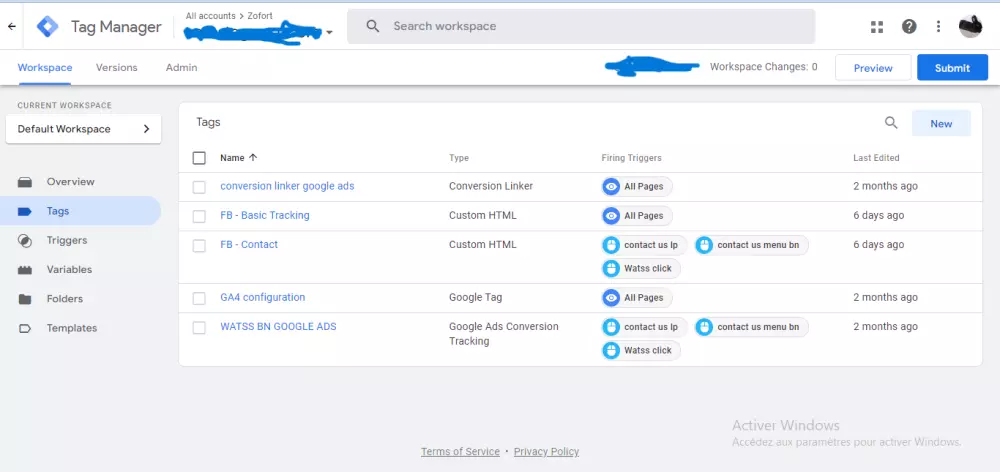The height and width of the screenshot is (472, 1000).
Task: Open the three-dot more options menu
Action: (x=938, y=27)
